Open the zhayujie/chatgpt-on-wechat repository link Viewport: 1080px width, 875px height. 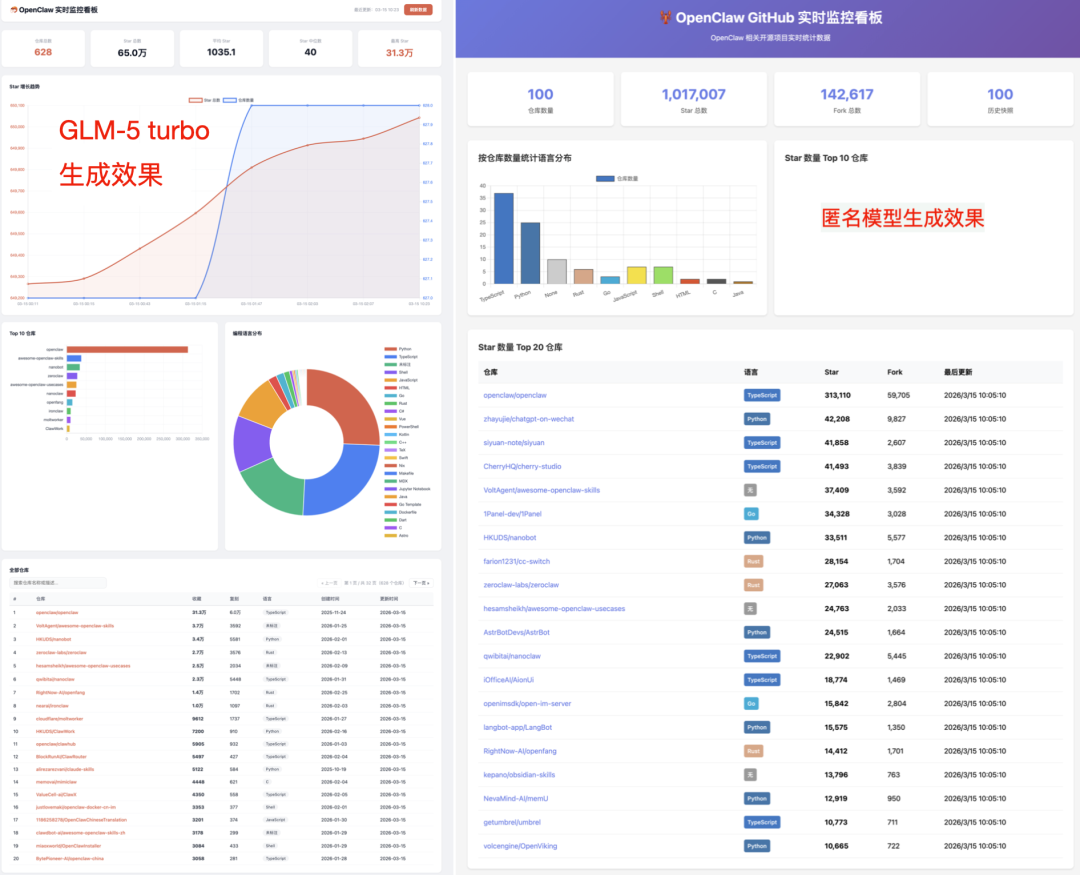click(528, 419)
